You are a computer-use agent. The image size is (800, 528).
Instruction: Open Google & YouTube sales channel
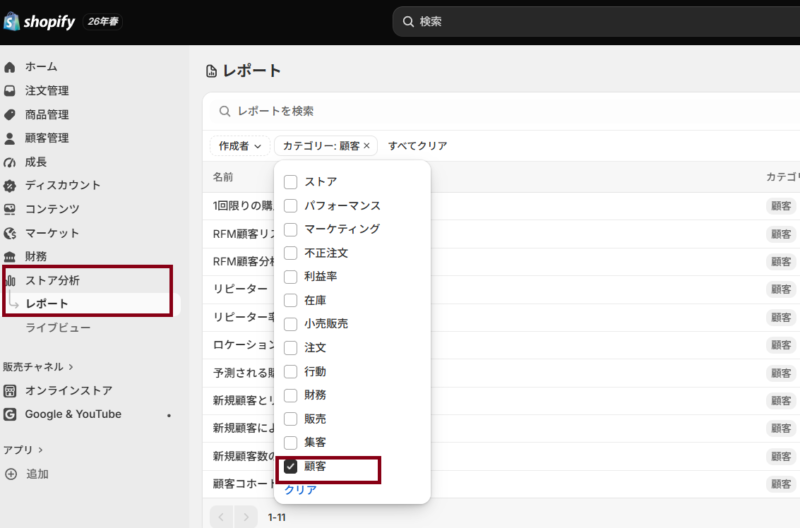(x=73, y=414)
